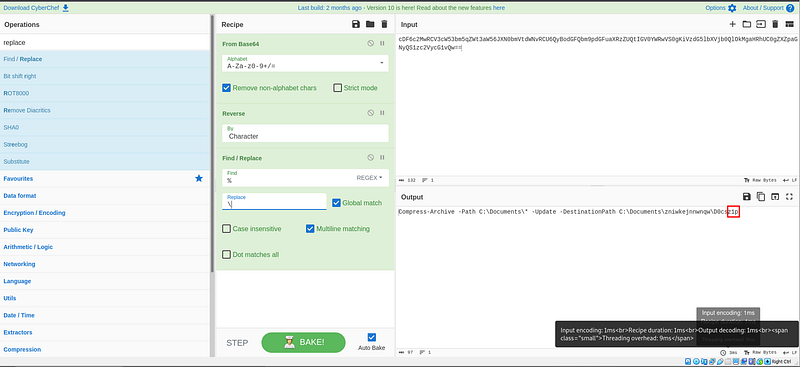This screenshot has height=367, width=800.
Task: Clear the recipe with the trash icon
Action: (384, 25)
